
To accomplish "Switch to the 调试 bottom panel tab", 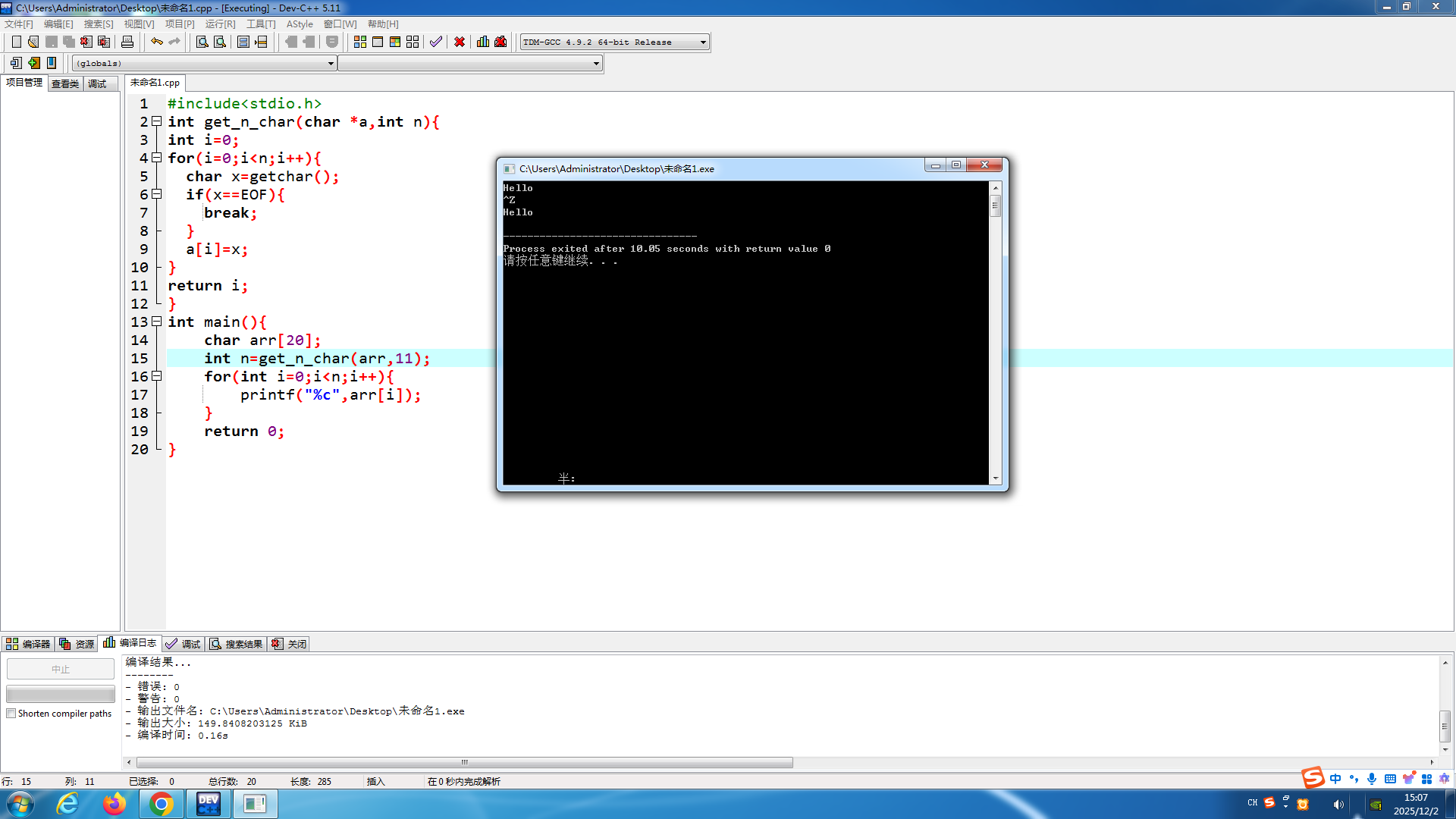I will click(x=184, y=644).
